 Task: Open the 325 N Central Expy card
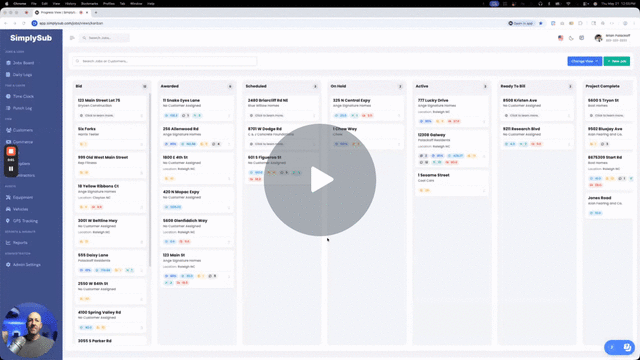click(x=367, y=108)
